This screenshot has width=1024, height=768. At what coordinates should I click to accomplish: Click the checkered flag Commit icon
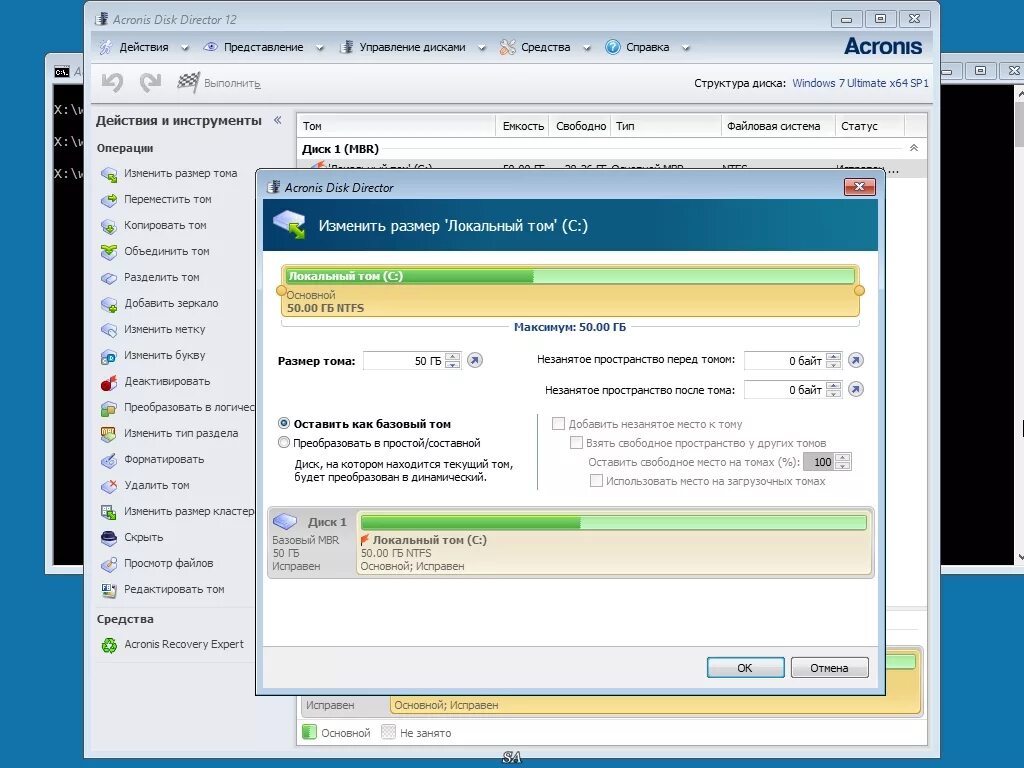pyautogui.click(x=188, y=82)
